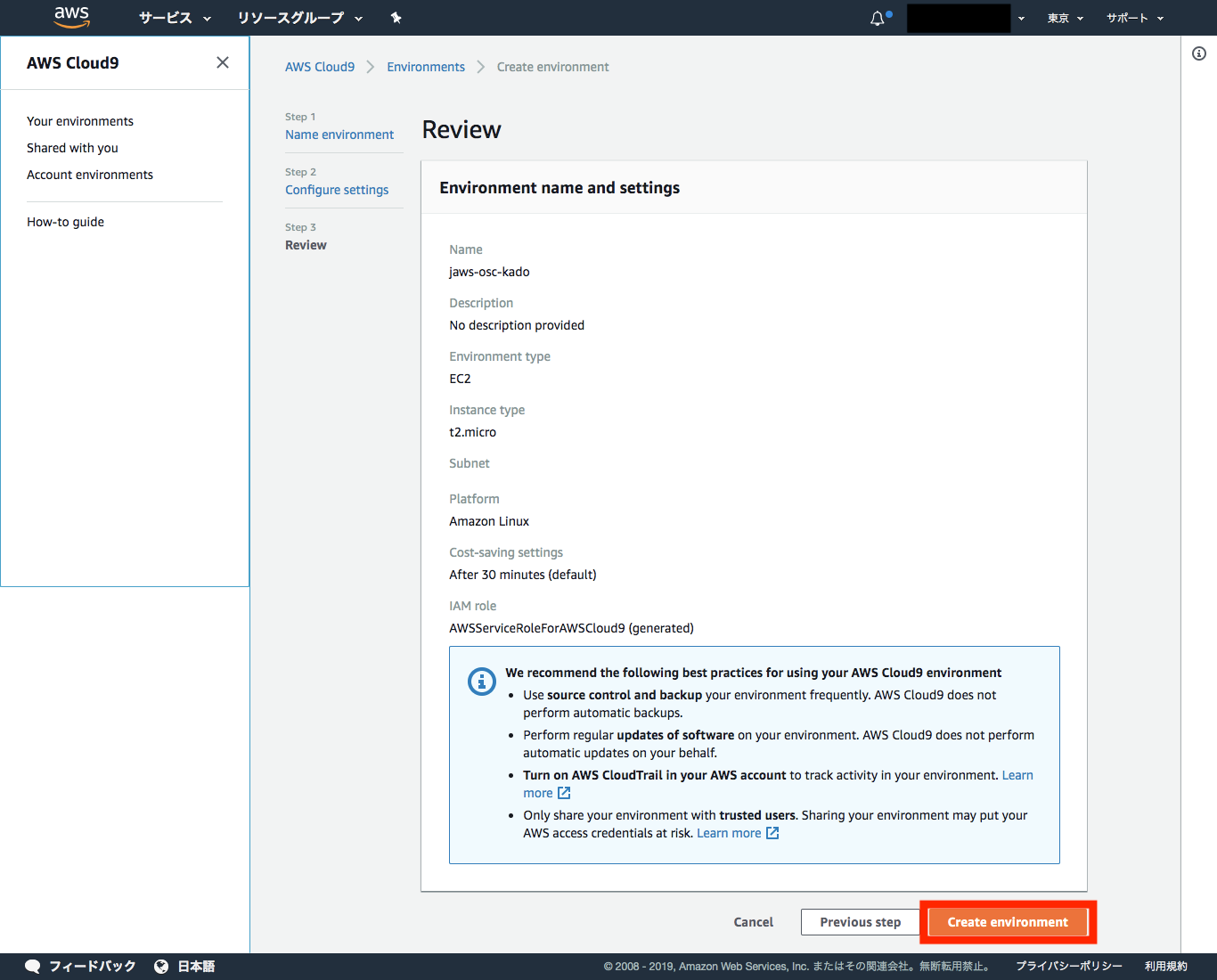Open the プライバシーポリシー footer link
The height and width of the screenshot is (980, 1217).
coord(1069,967)
